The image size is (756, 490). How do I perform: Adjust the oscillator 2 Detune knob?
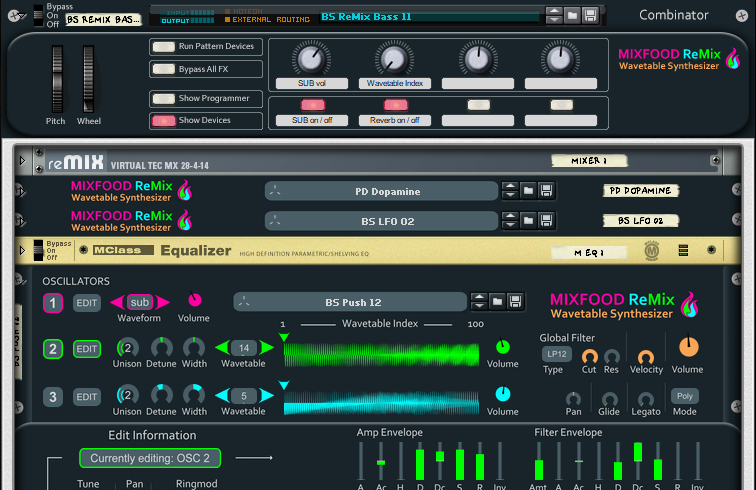coord(162,348)
